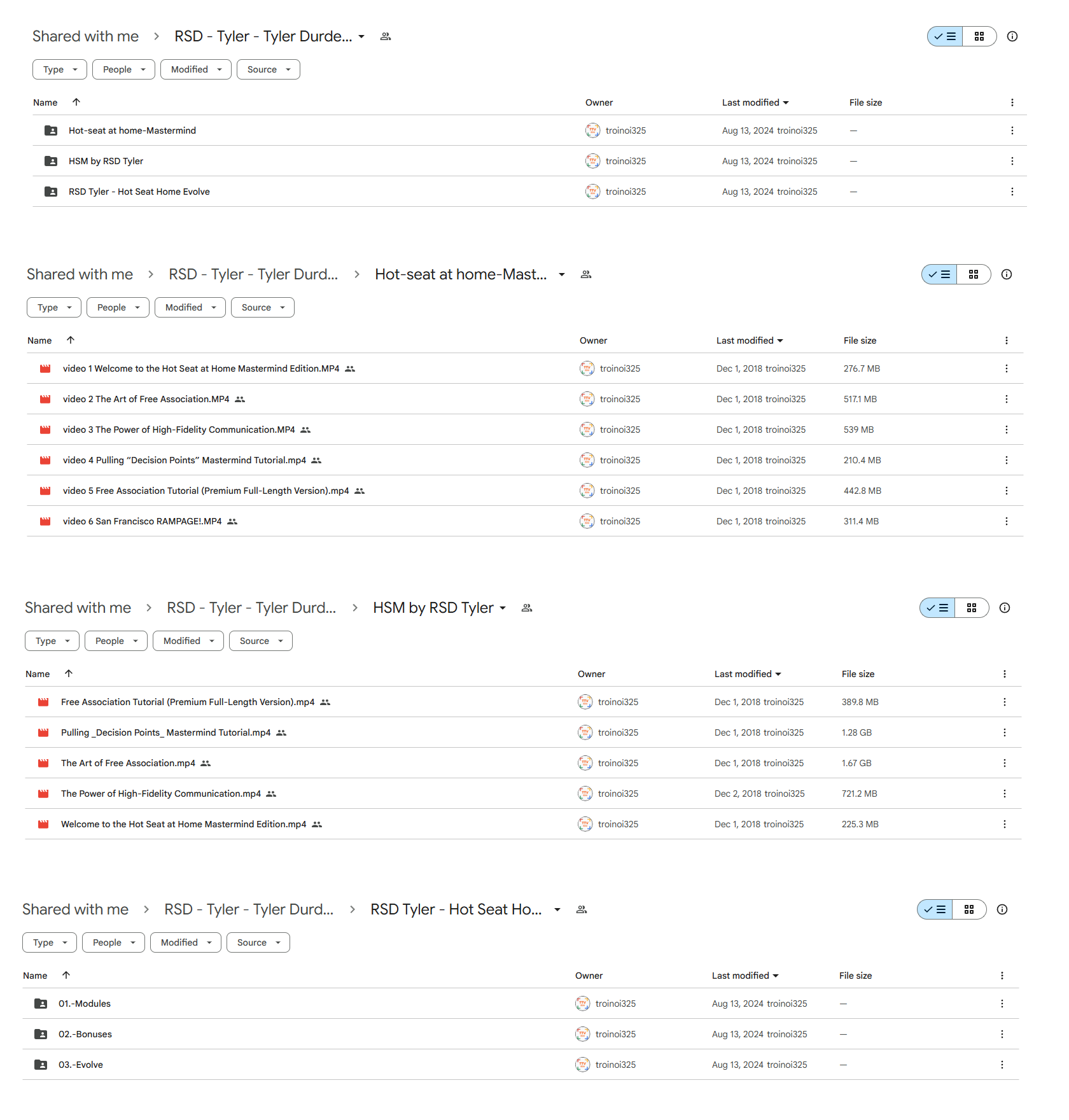Switch to list layout in HSM by RSD Tyler panel
This screenshot has height=1120, width=1069.
(937, 608)
